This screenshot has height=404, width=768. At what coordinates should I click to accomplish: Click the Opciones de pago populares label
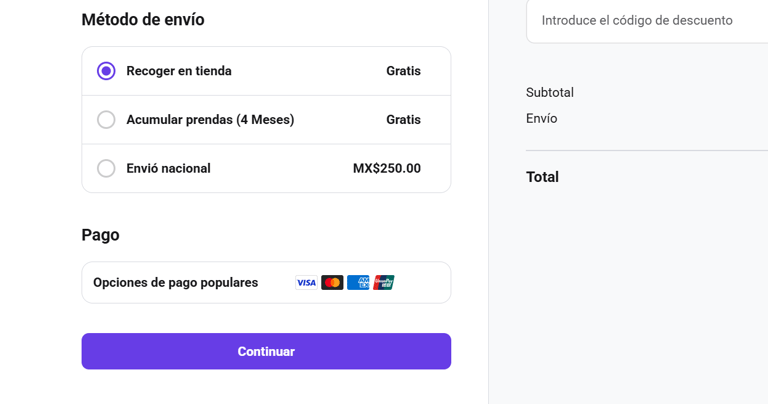(175, 283)
